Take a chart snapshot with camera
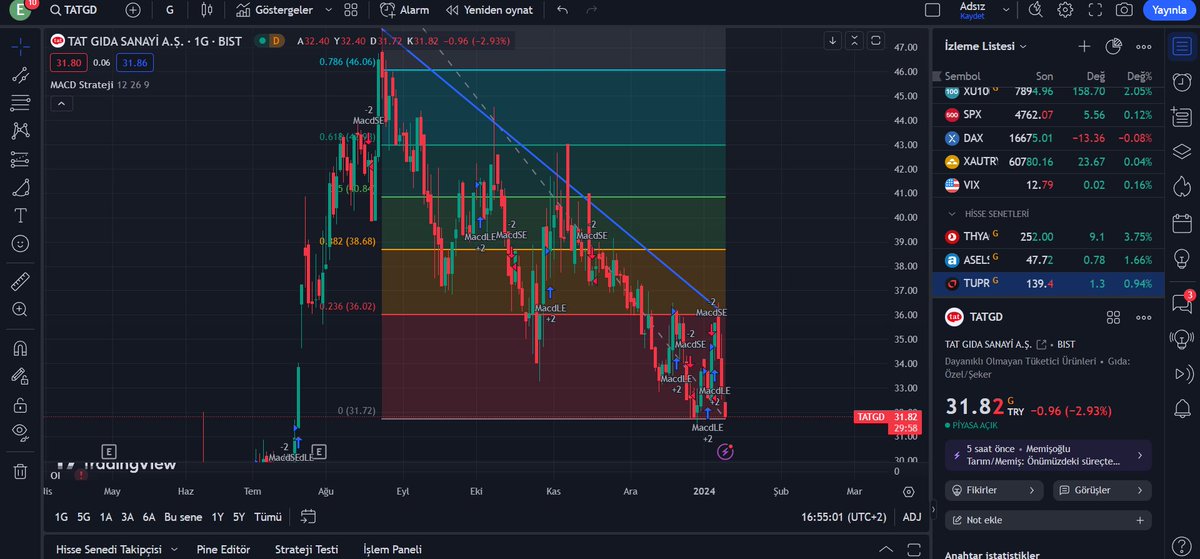Screen dimensions: 1200x559 (1124, 10)
